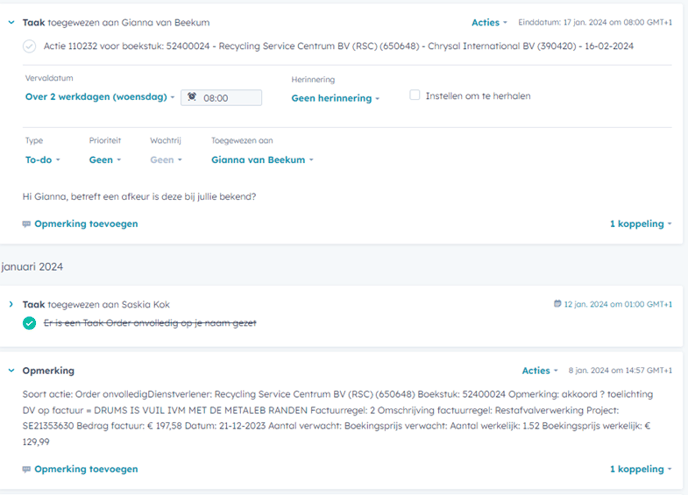Open the To-do type dropdown
Image resolution: width=688 pixels, height=495 pixels.
coord(43,160)
